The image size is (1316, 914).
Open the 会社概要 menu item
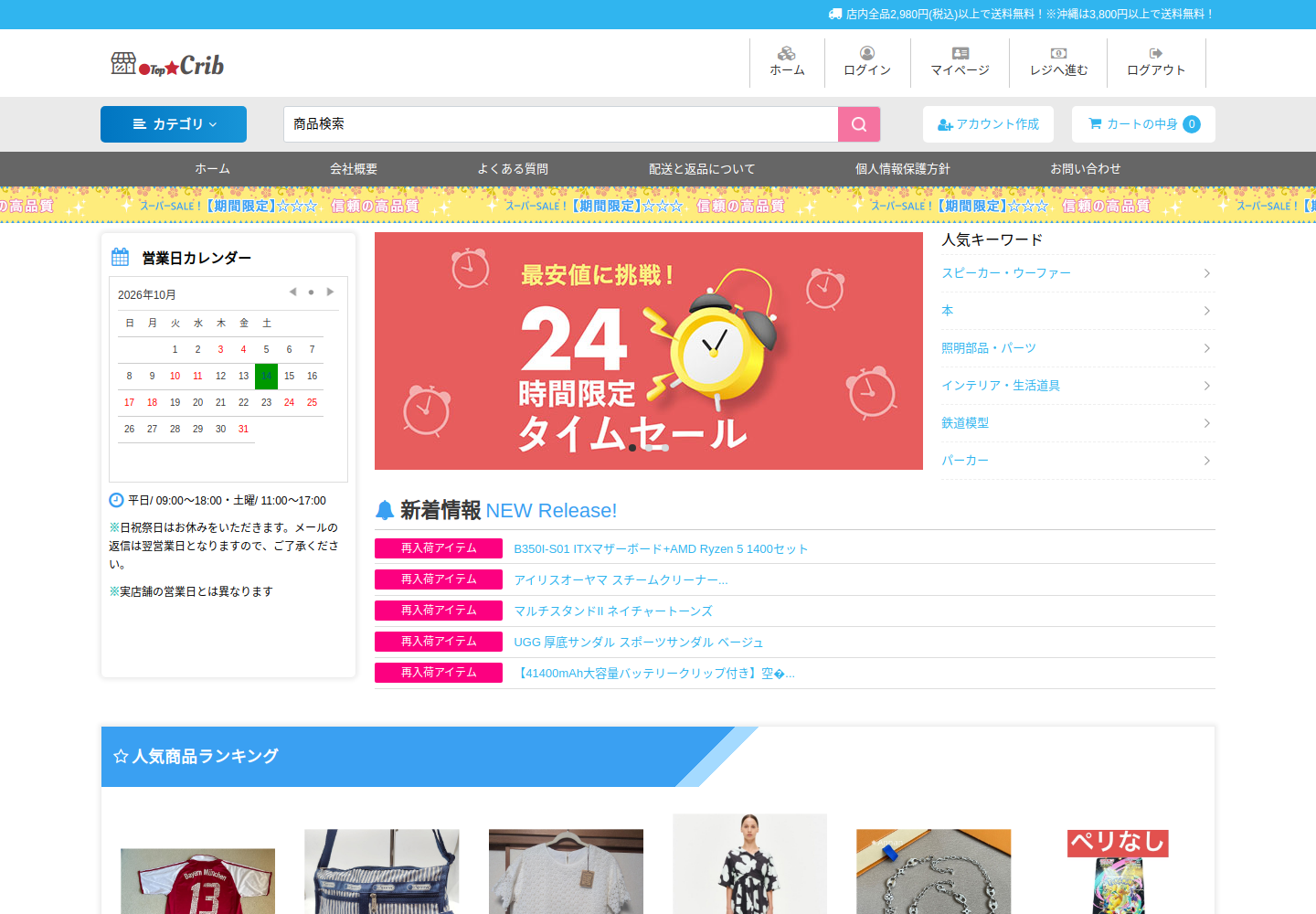pyautogui.click(x=354, y=169)
